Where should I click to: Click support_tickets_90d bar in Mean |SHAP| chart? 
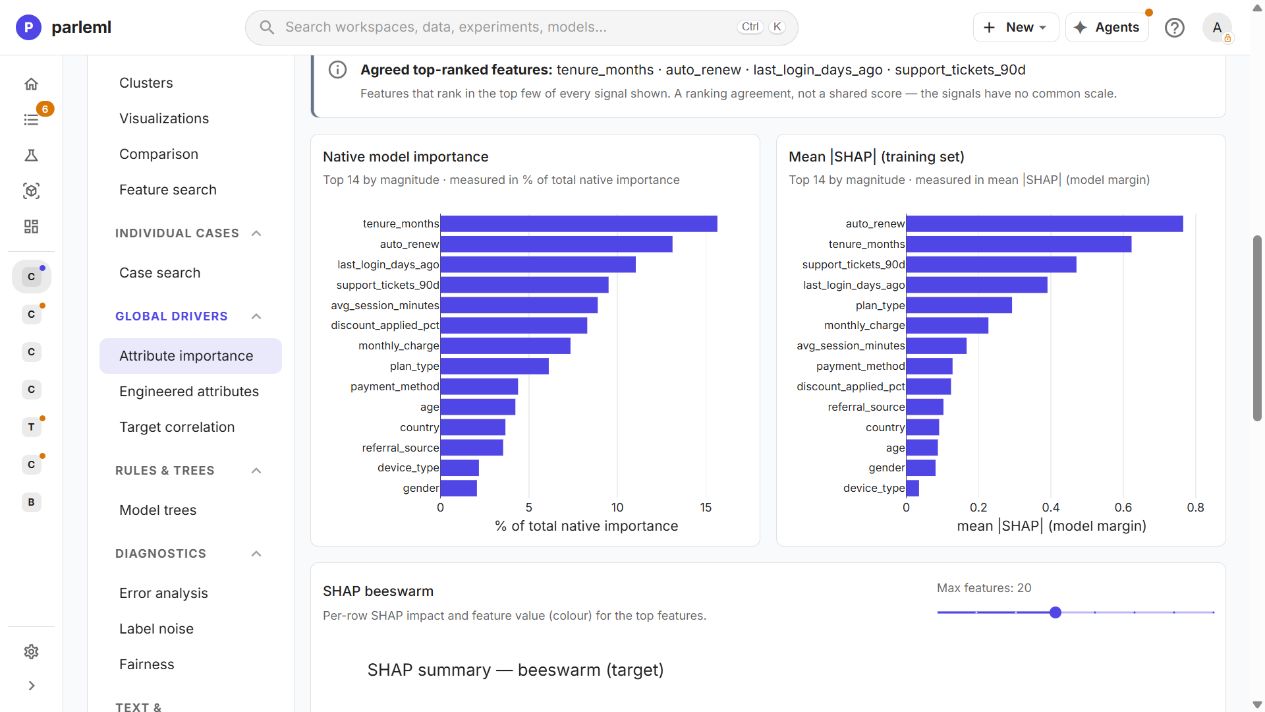992,264
